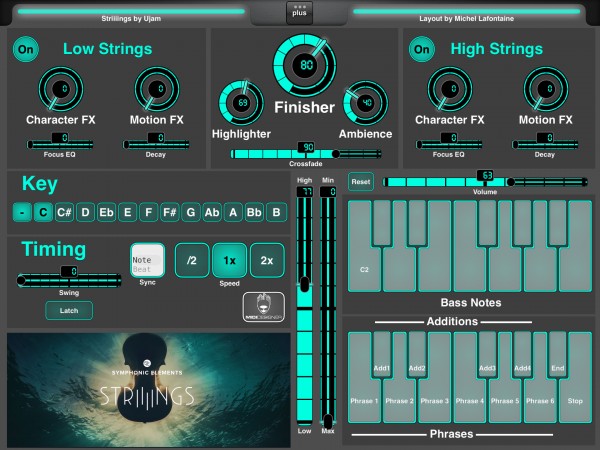The width and height of the screenshot is (600, 450).
Task: Select key Bb
Action: coord(254,212)
